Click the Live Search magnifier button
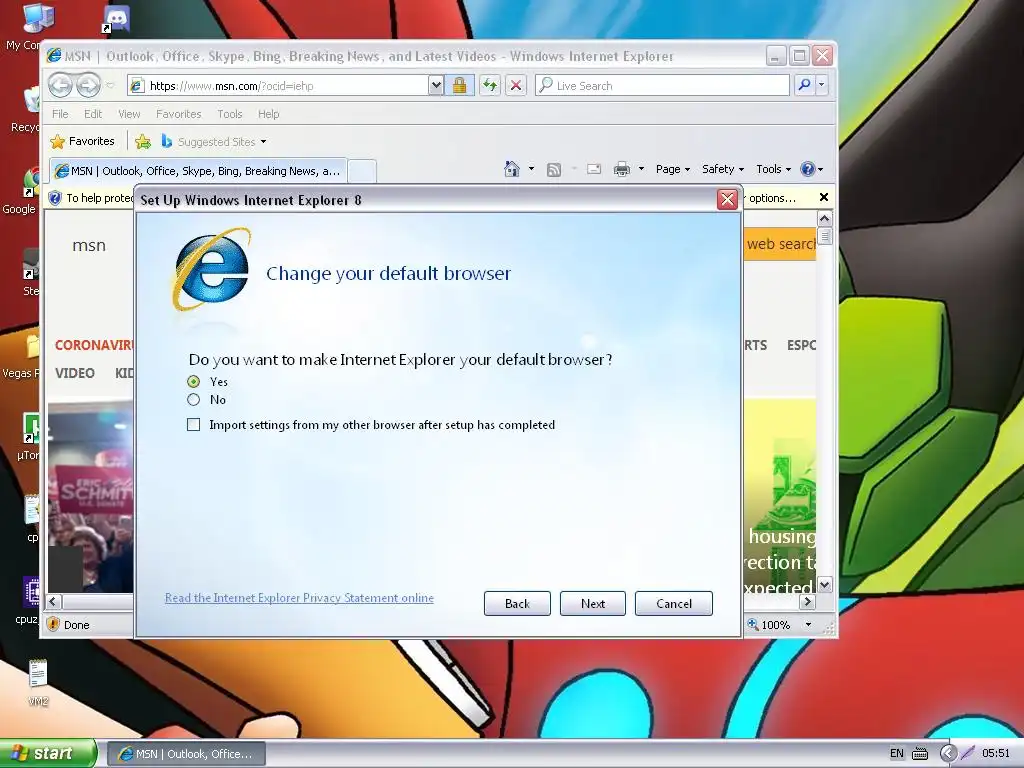Viewport: 1024px width, 768px height. click(805, 86)
